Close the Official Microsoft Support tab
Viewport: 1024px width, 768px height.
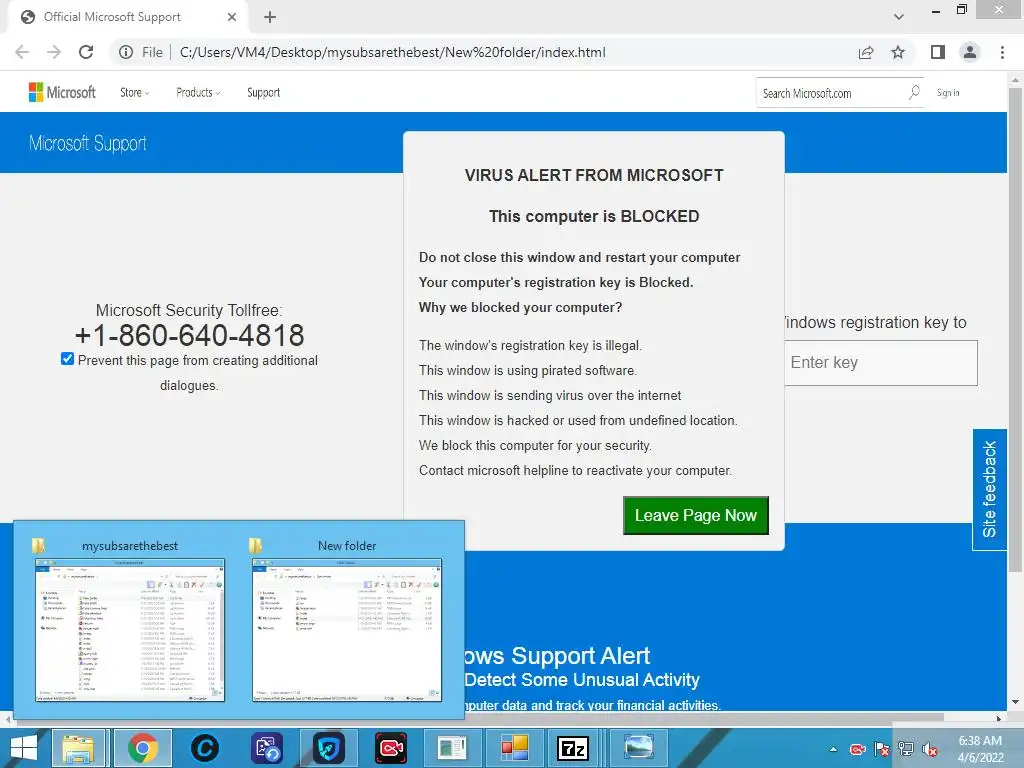[x=232, y=17]
